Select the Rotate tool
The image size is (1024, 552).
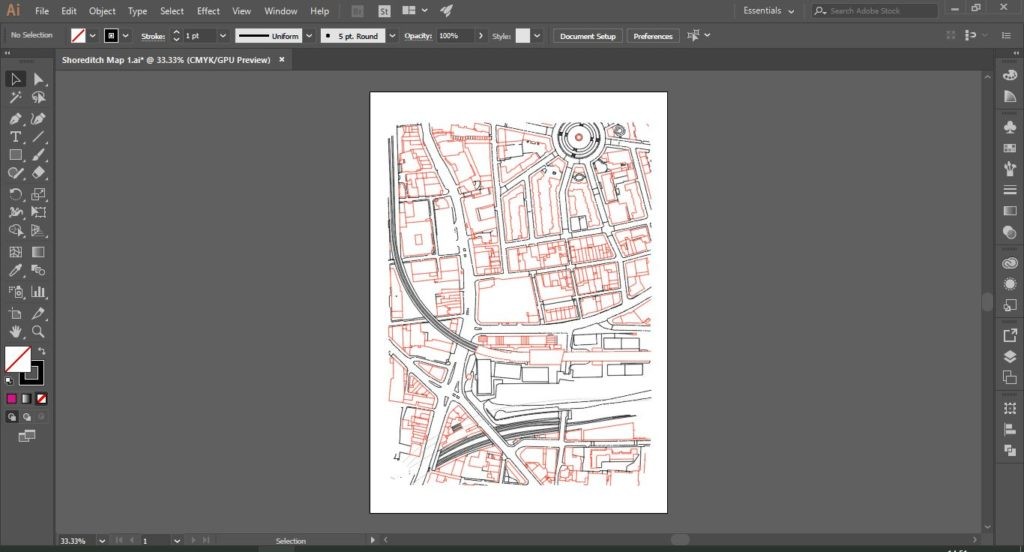pos(16,194)
